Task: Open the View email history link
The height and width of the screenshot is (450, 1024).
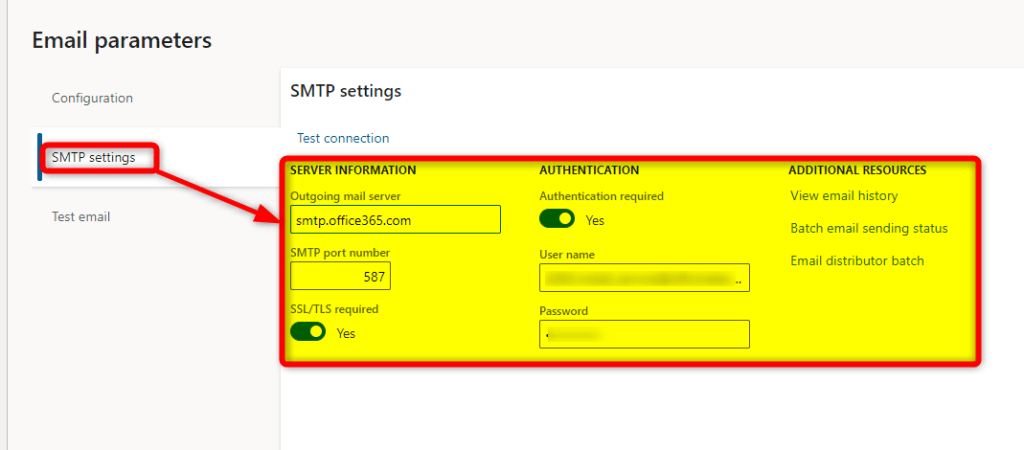Action: (x=844, y=196)
